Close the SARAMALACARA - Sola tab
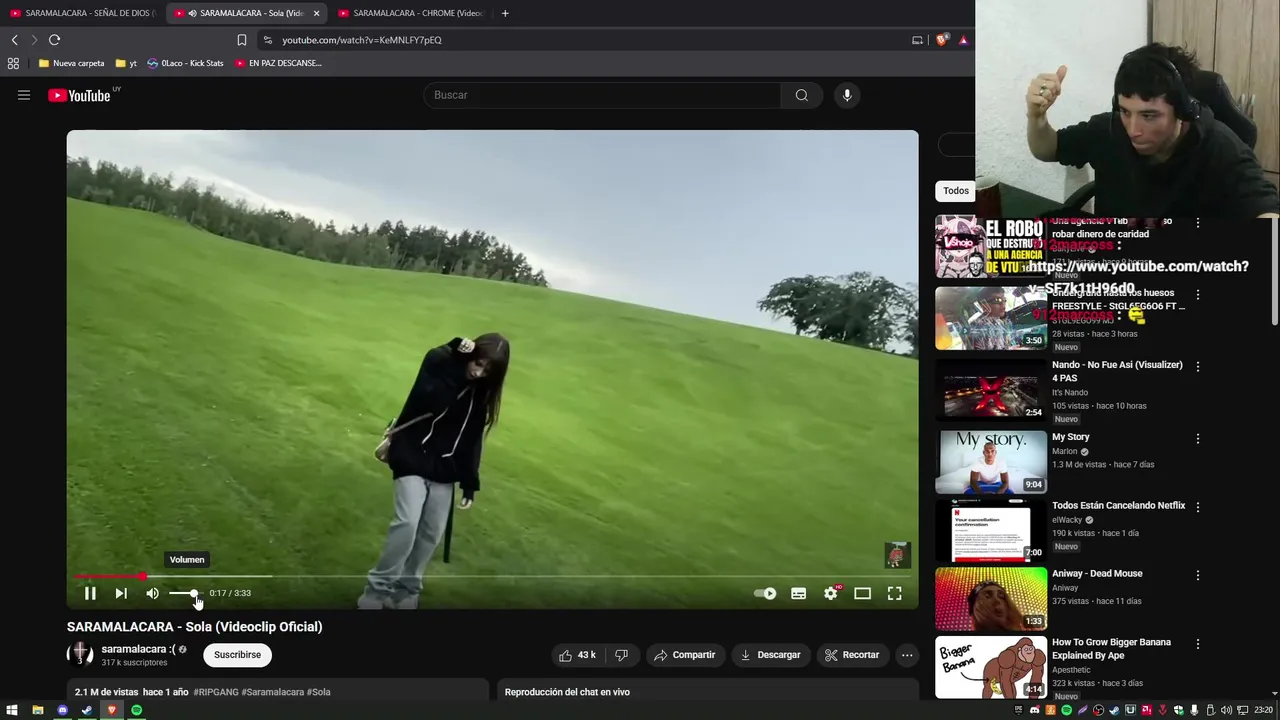This screenshot has height=720, width=1280. (316, 13)
